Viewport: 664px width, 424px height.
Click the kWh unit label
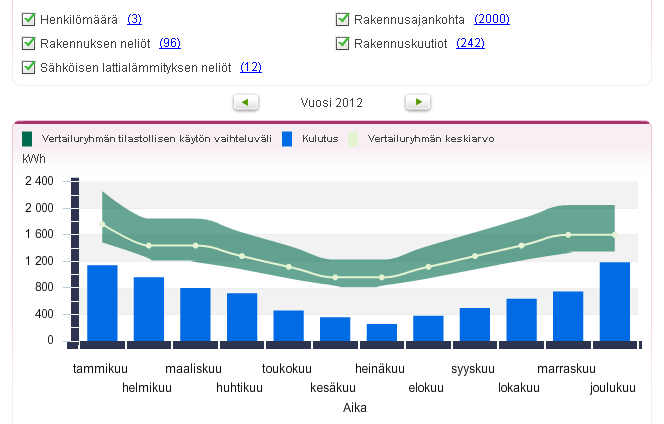point(33,159)
